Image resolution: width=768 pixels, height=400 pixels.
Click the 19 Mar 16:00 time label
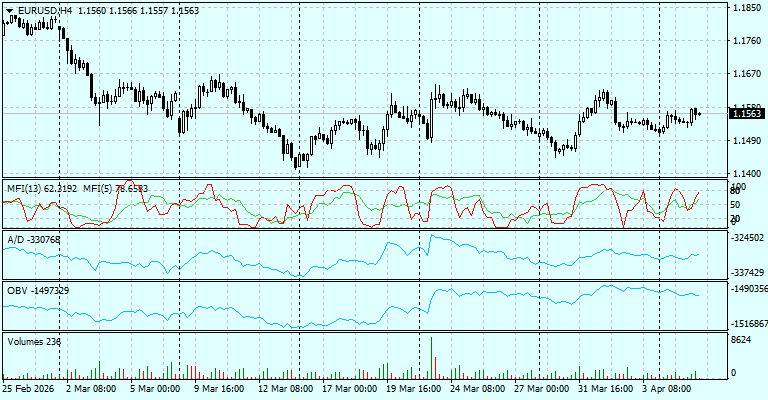(413, 389)
